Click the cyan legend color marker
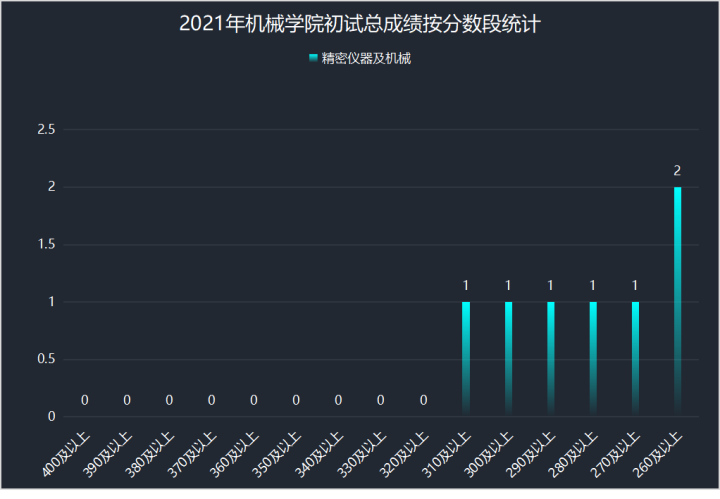This screenshot has height=499, width=720. pos(313,58)
